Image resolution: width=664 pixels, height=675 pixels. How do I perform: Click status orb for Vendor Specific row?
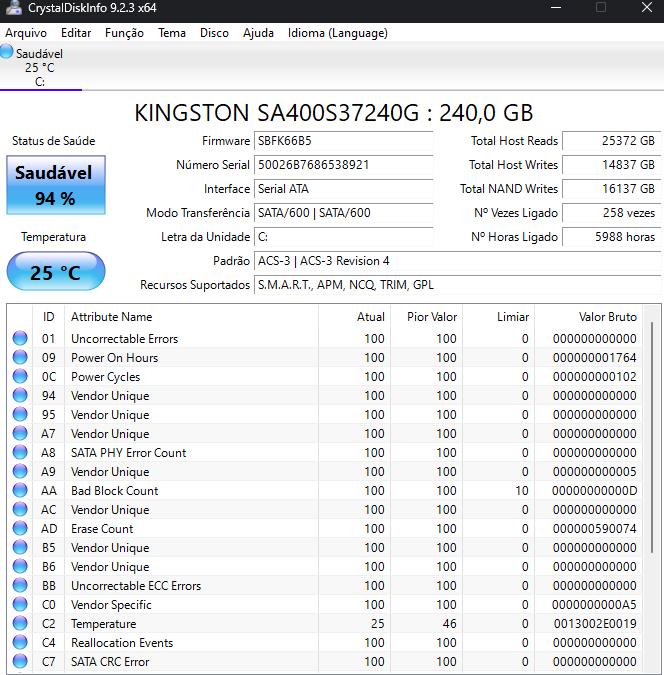20,604
